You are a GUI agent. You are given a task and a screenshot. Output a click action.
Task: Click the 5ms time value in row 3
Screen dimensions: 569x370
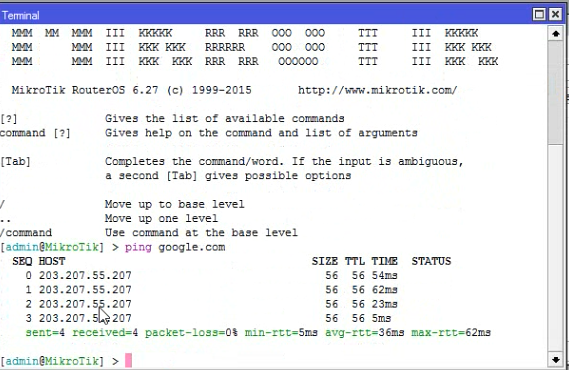(381, 318)
